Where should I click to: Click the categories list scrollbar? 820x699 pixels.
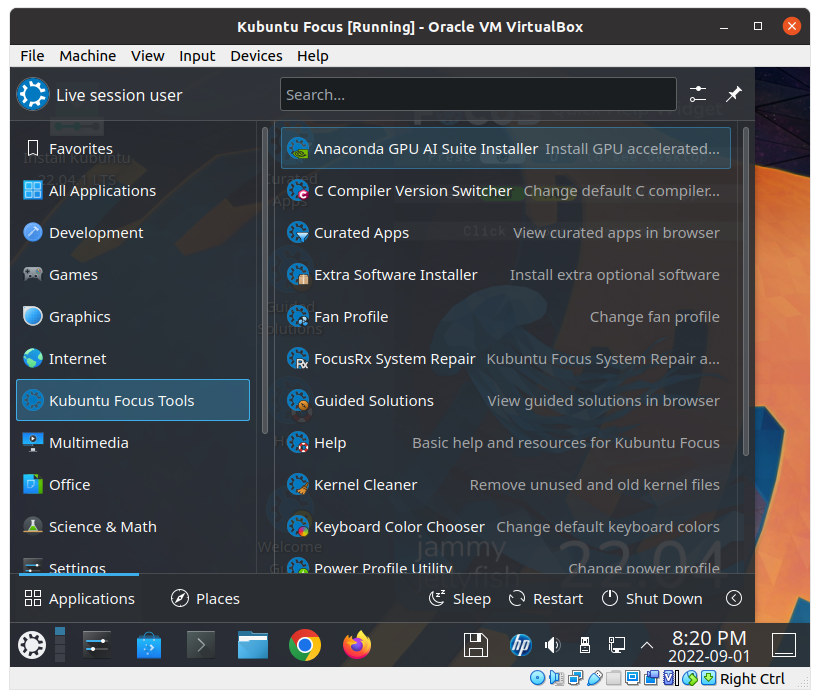265,281
